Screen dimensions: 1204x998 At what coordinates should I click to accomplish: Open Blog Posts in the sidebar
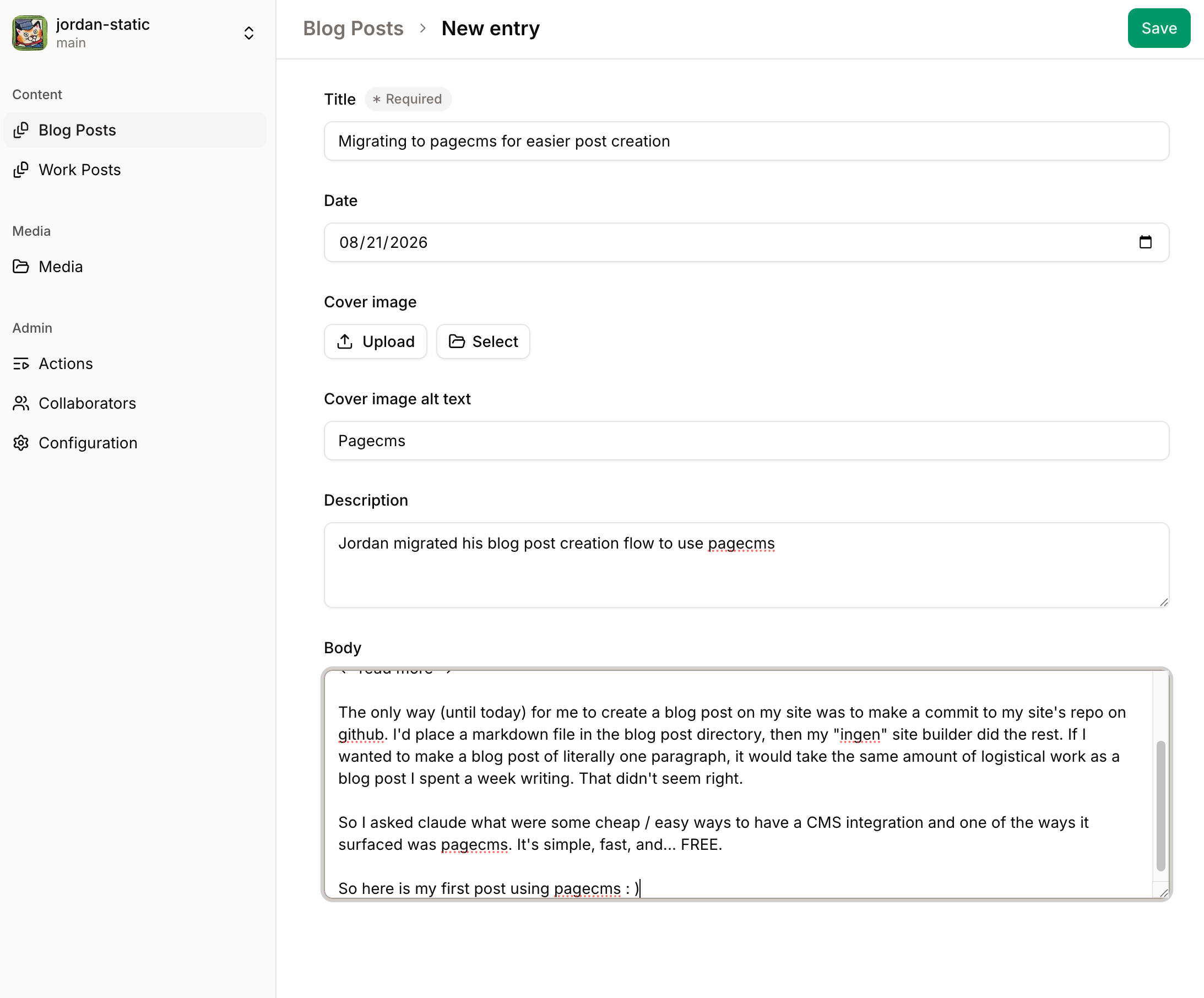[135, 130]
